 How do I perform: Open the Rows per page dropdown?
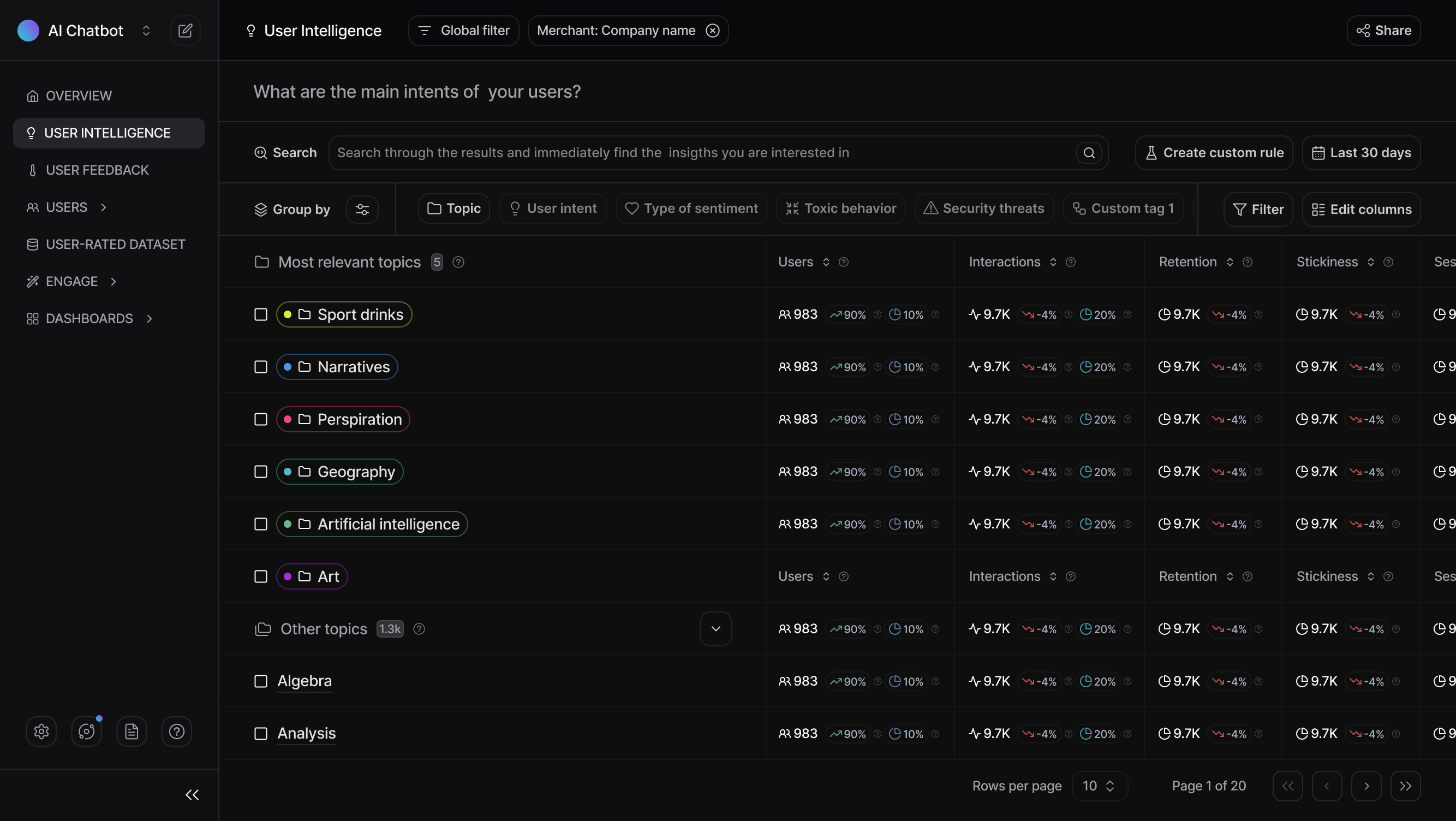coord(1099,786)
